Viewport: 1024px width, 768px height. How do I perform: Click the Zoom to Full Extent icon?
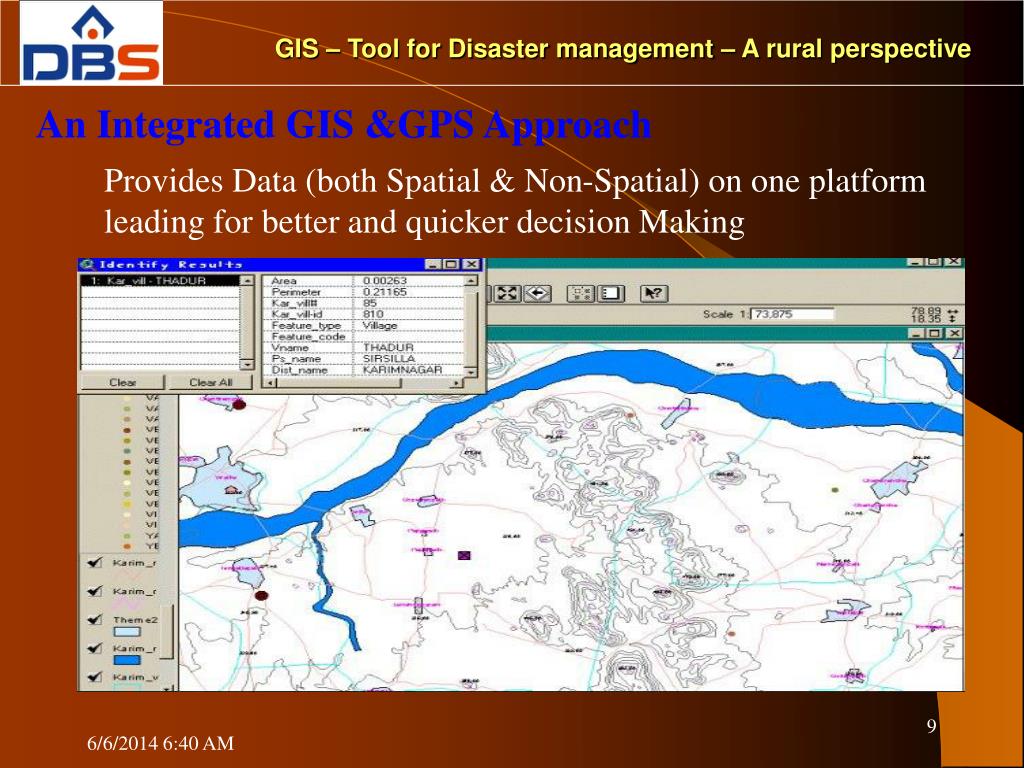click(x=507, y=293)
